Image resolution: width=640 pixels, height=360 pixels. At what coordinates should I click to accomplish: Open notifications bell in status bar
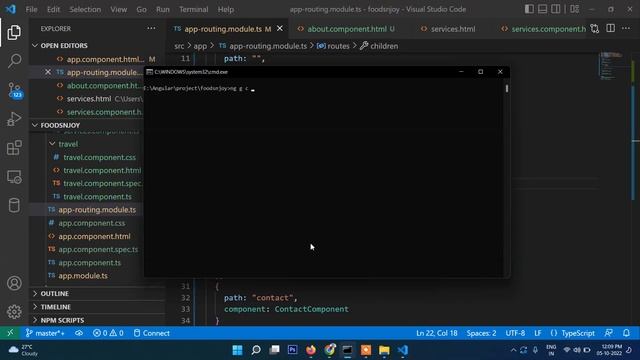point(627,333)
